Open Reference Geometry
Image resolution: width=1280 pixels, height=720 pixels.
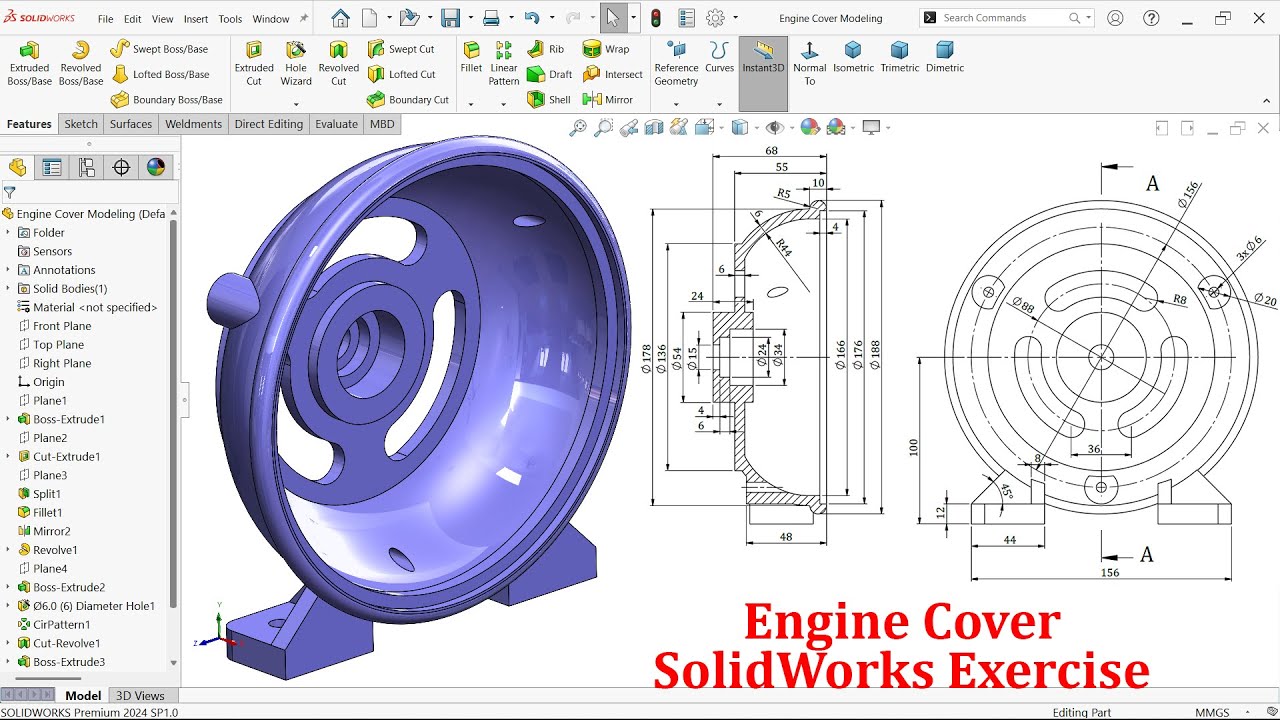pos(676,63)
